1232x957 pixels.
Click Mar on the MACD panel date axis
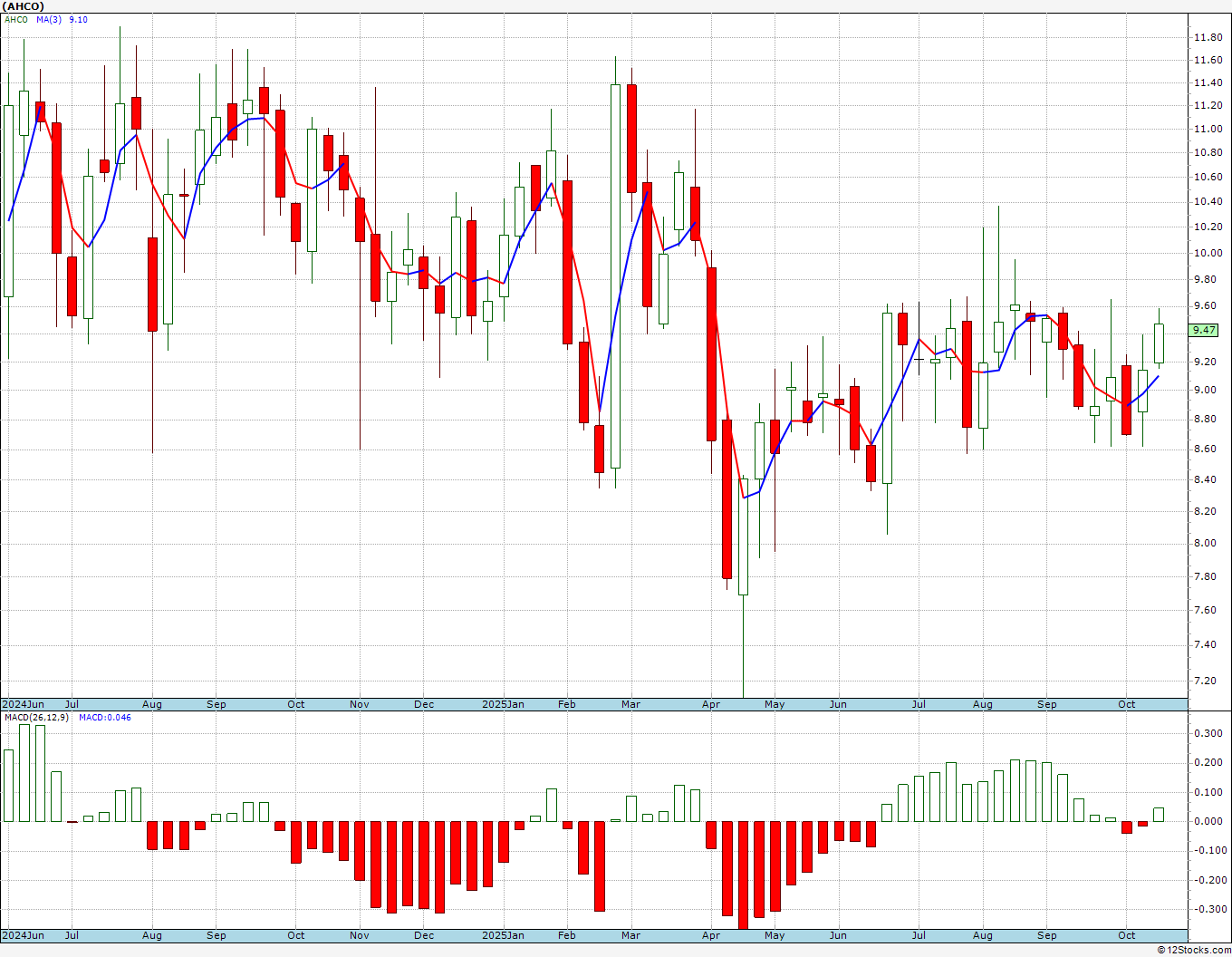coord(630,935)
